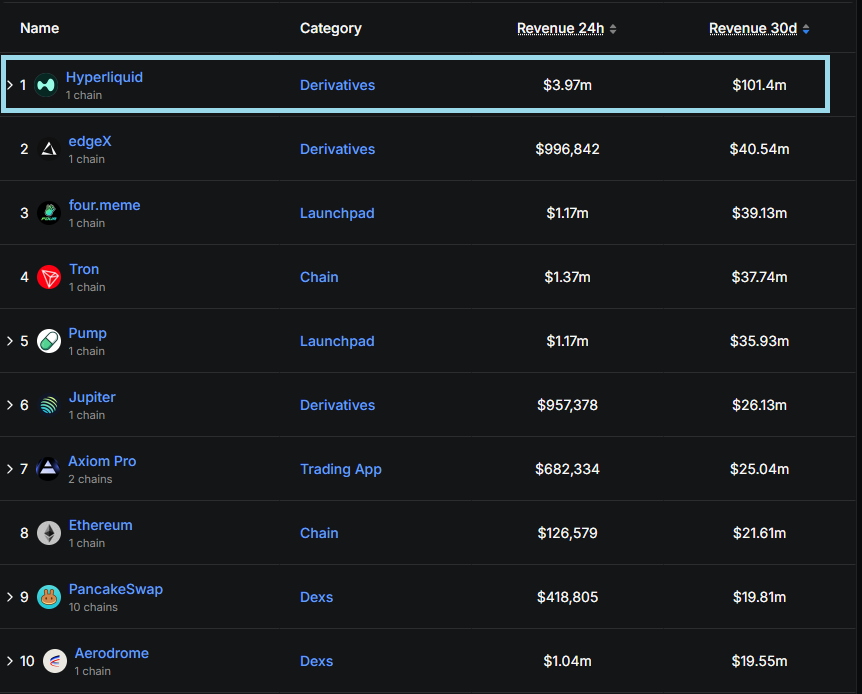The height and width of the screenshot is (694, 862).
Task: Select the $3.97m revenue 24h value
Action: [567, 85]
